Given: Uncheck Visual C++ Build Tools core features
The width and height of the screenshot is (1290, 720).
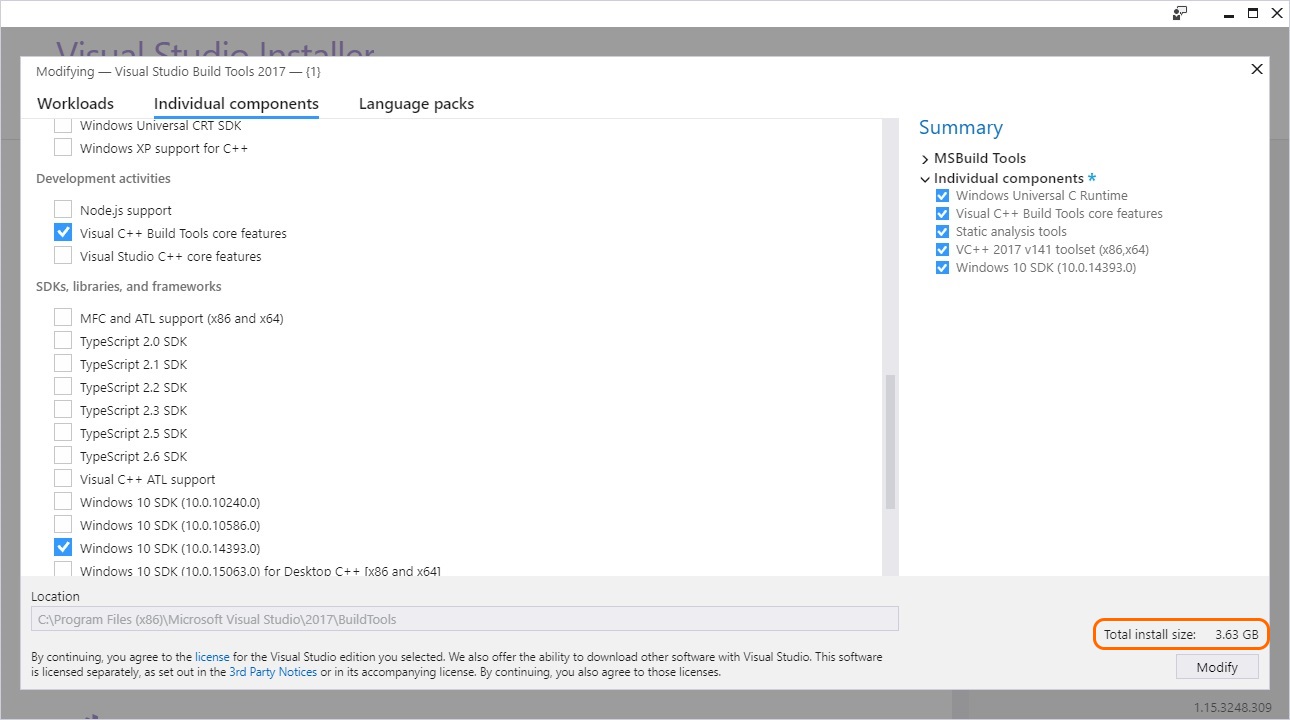Looking at the screenshot, I should click(x=63, y=232).
